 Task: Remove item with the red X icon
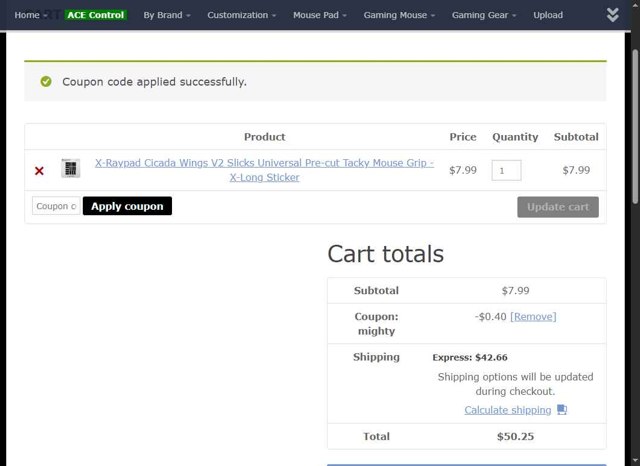click(39, 171)
